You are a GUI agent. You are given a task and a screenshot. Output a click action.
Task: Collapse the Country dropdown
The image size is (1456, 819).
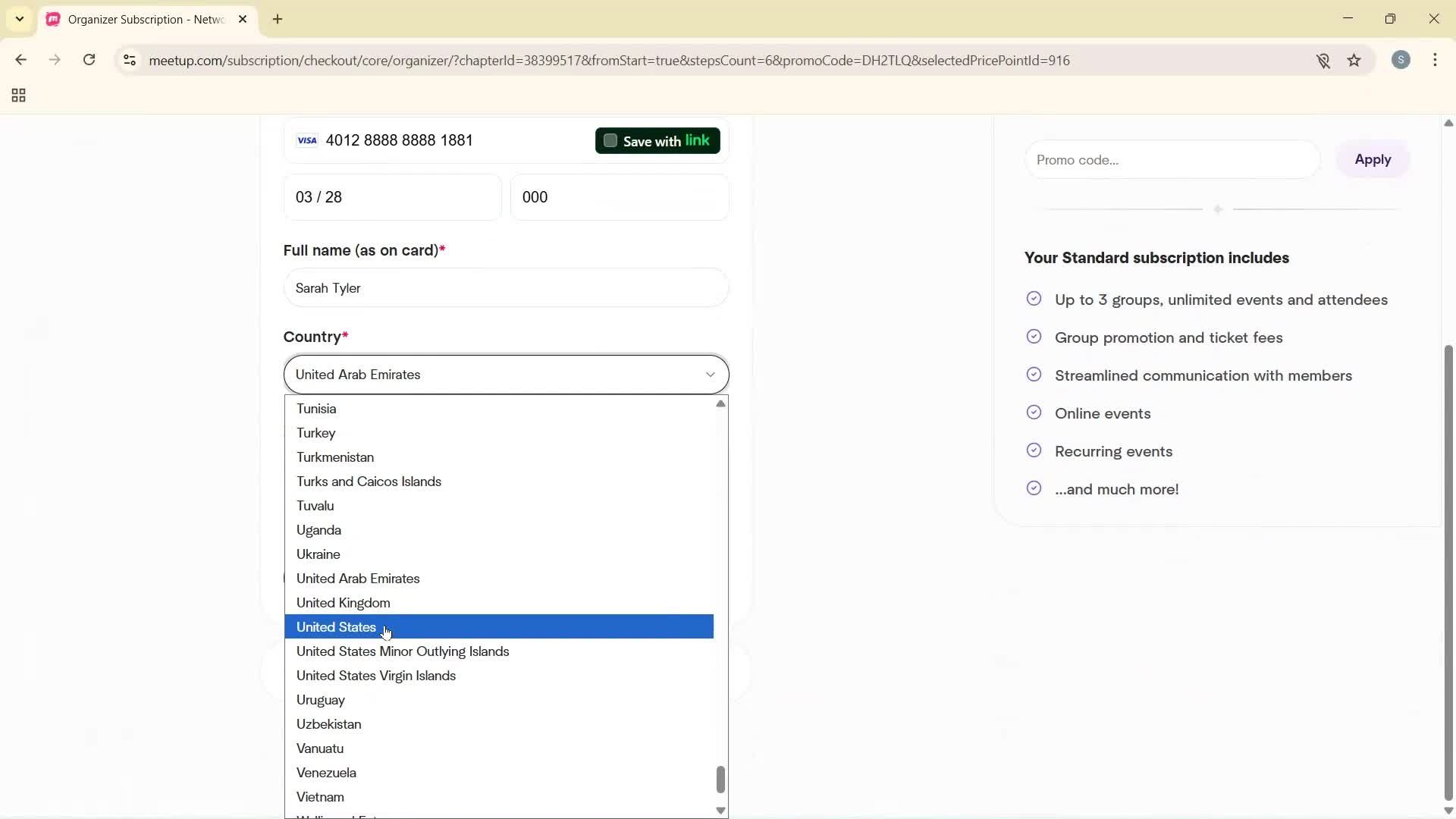click(x=710, y=374)
